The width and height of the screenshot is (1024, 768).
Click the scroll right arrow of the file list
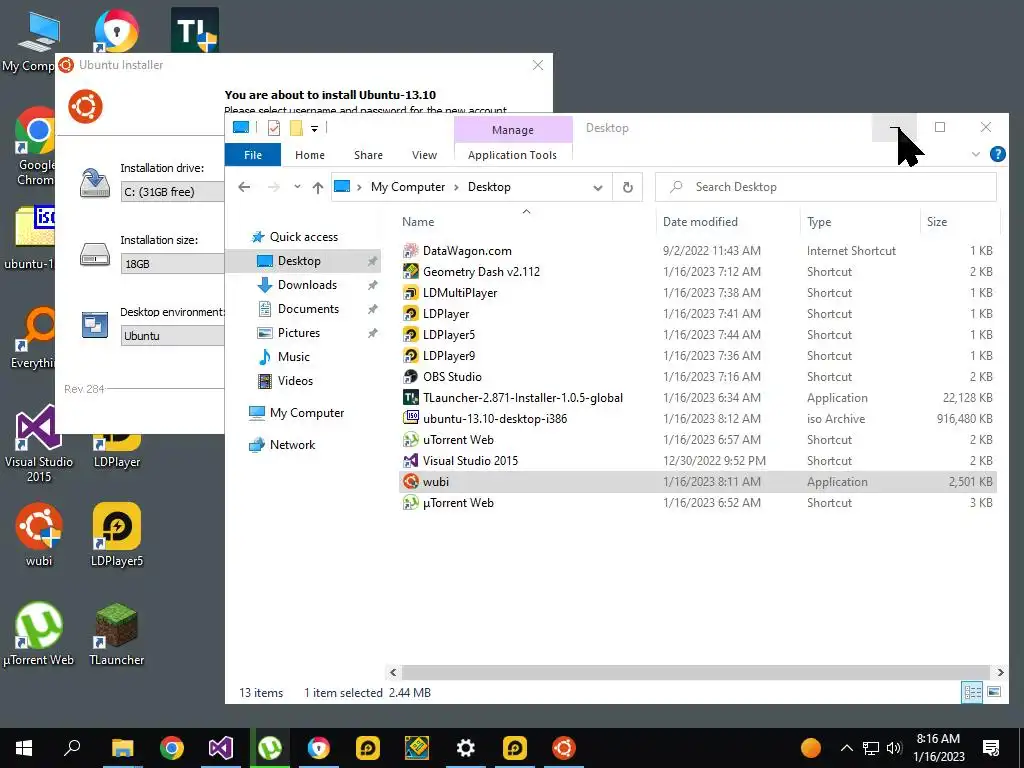click(1000, 672)
